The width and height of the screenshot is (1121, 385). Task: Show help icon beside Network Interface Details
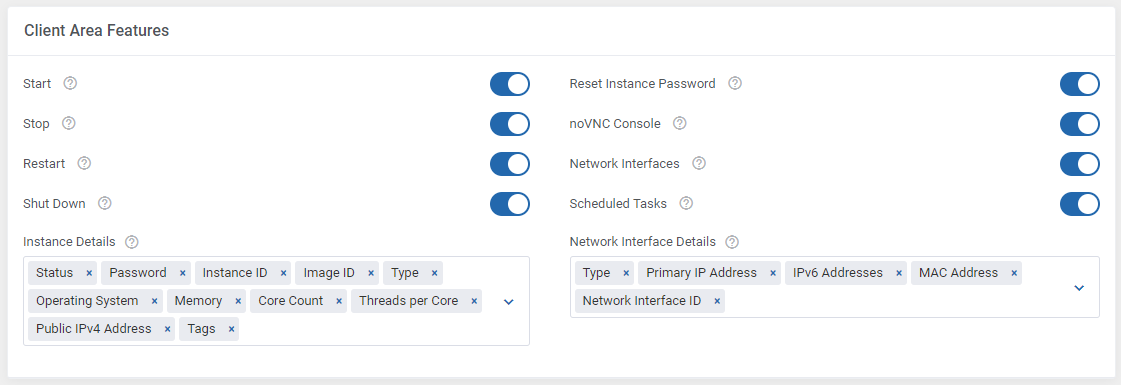(732, 242)
